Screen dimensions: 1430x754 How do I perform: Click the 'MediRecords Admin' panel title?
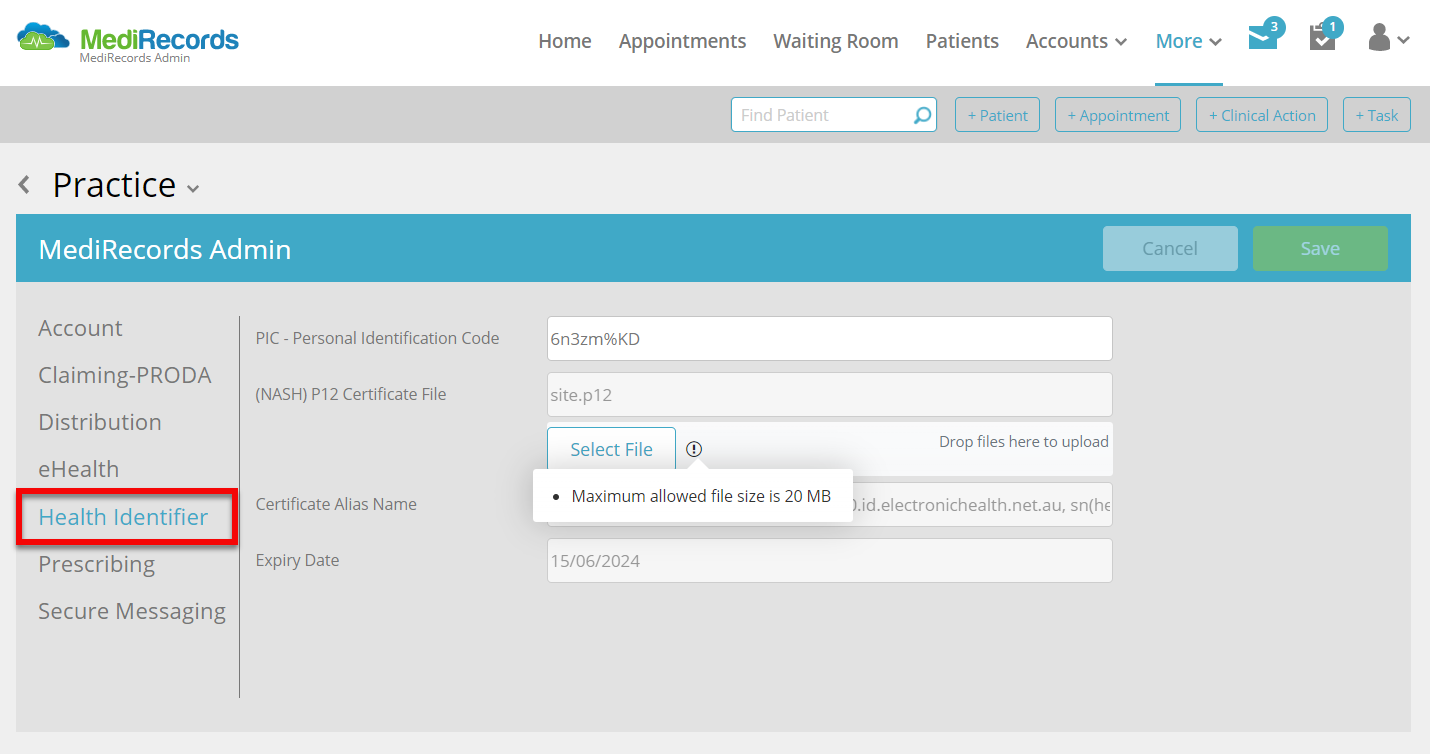(x=165, y=249)
